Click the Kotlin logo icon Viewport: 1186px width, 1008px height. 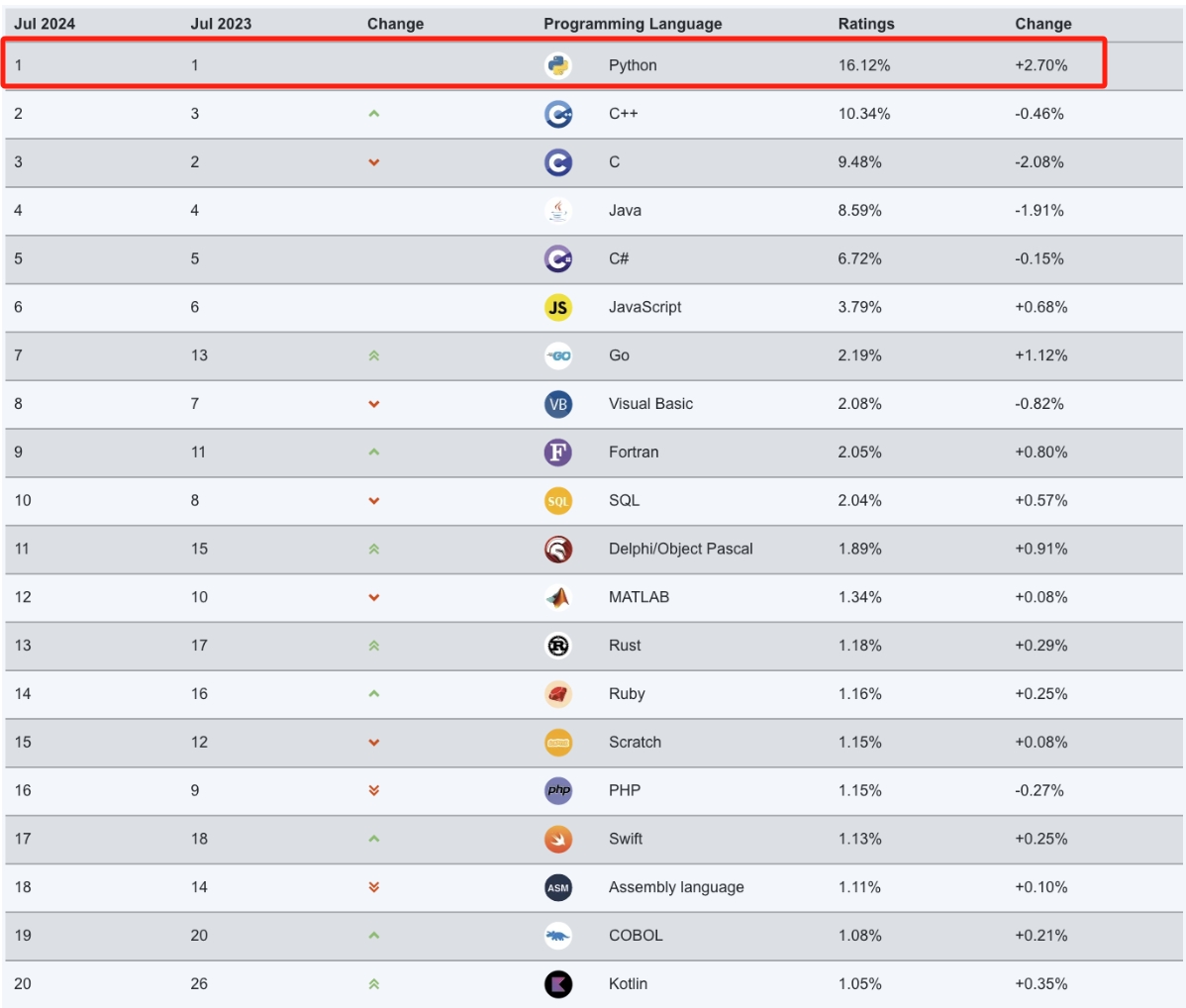(558, 984)
